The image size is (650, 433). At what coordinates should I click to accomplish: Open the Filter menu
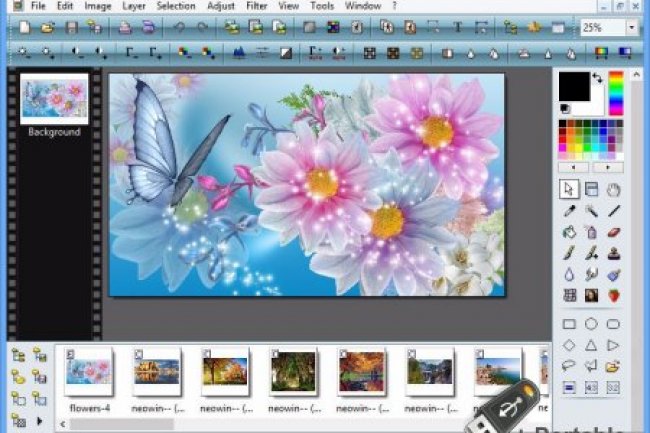[x=255, y=6]
